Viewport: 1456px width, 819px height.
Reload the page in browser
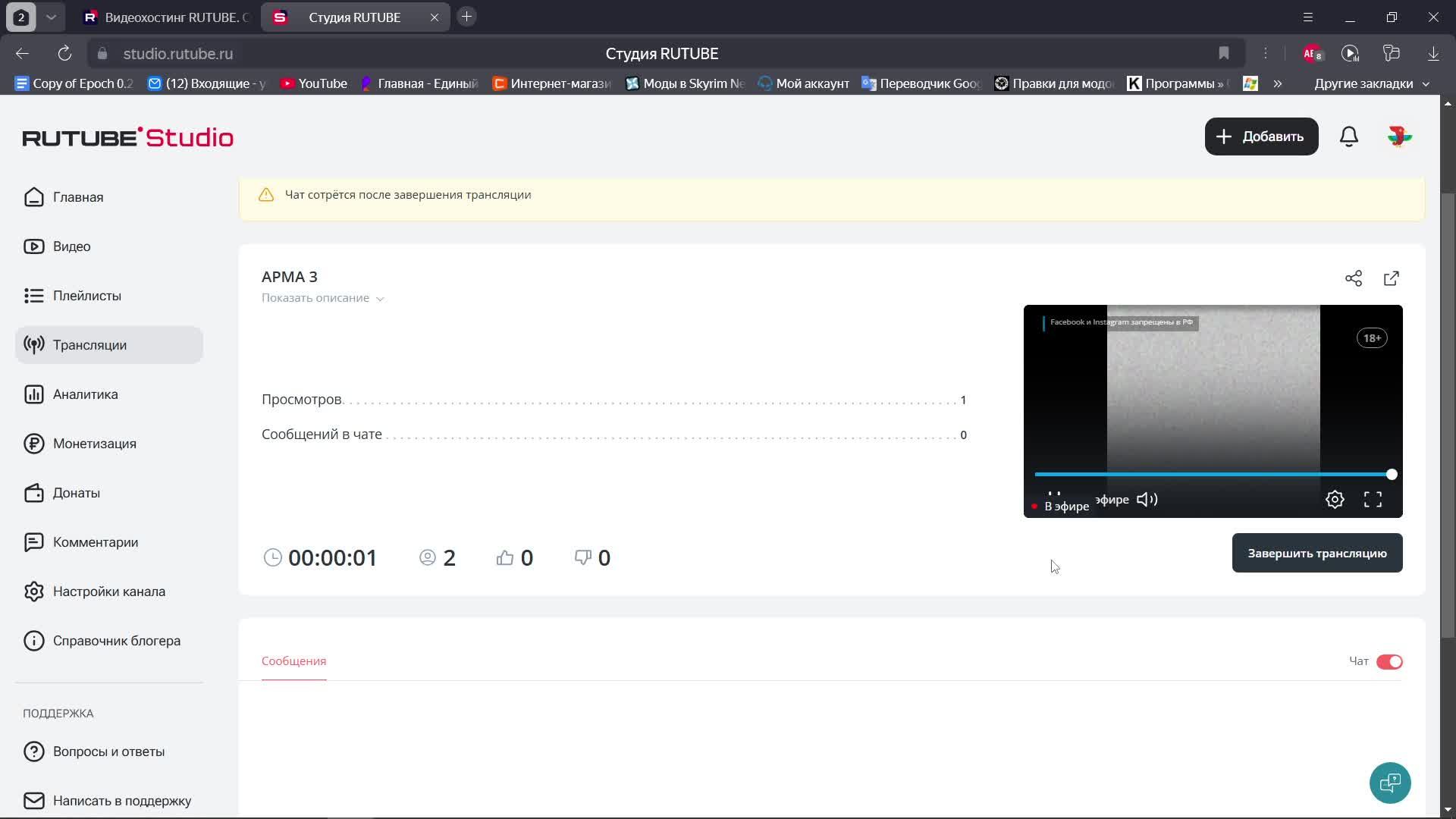64,53
